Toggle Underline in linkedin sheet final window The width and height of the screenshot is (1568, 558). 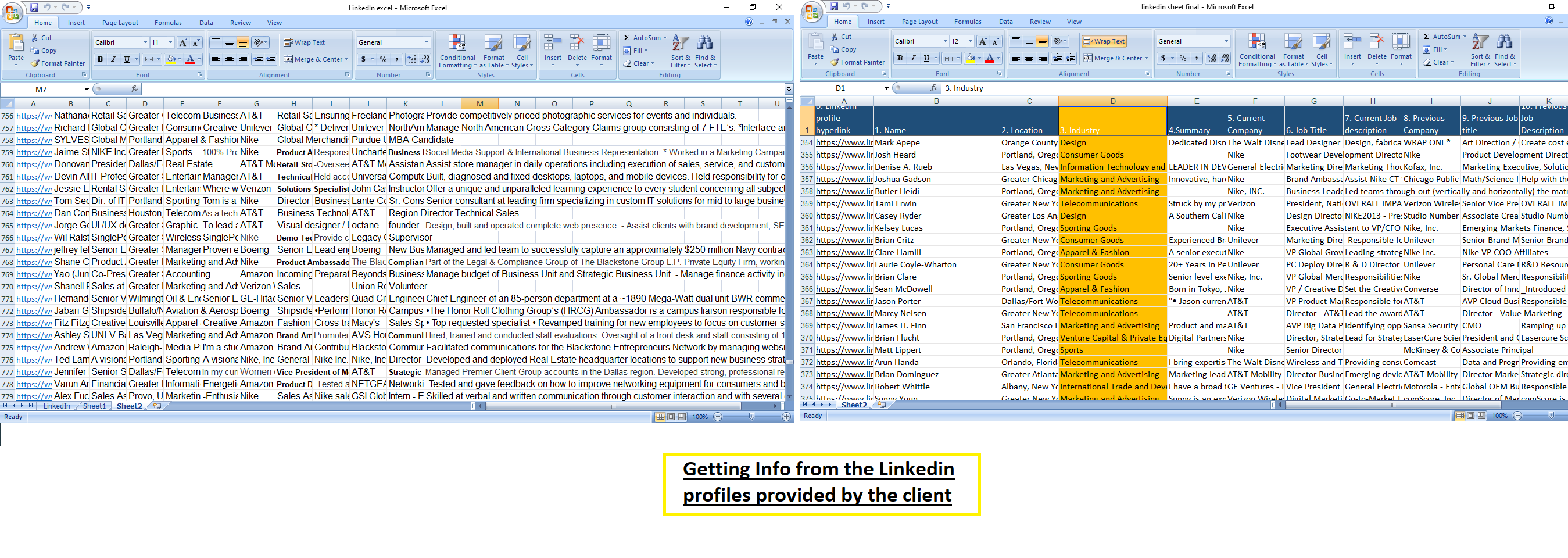point(926,58)
